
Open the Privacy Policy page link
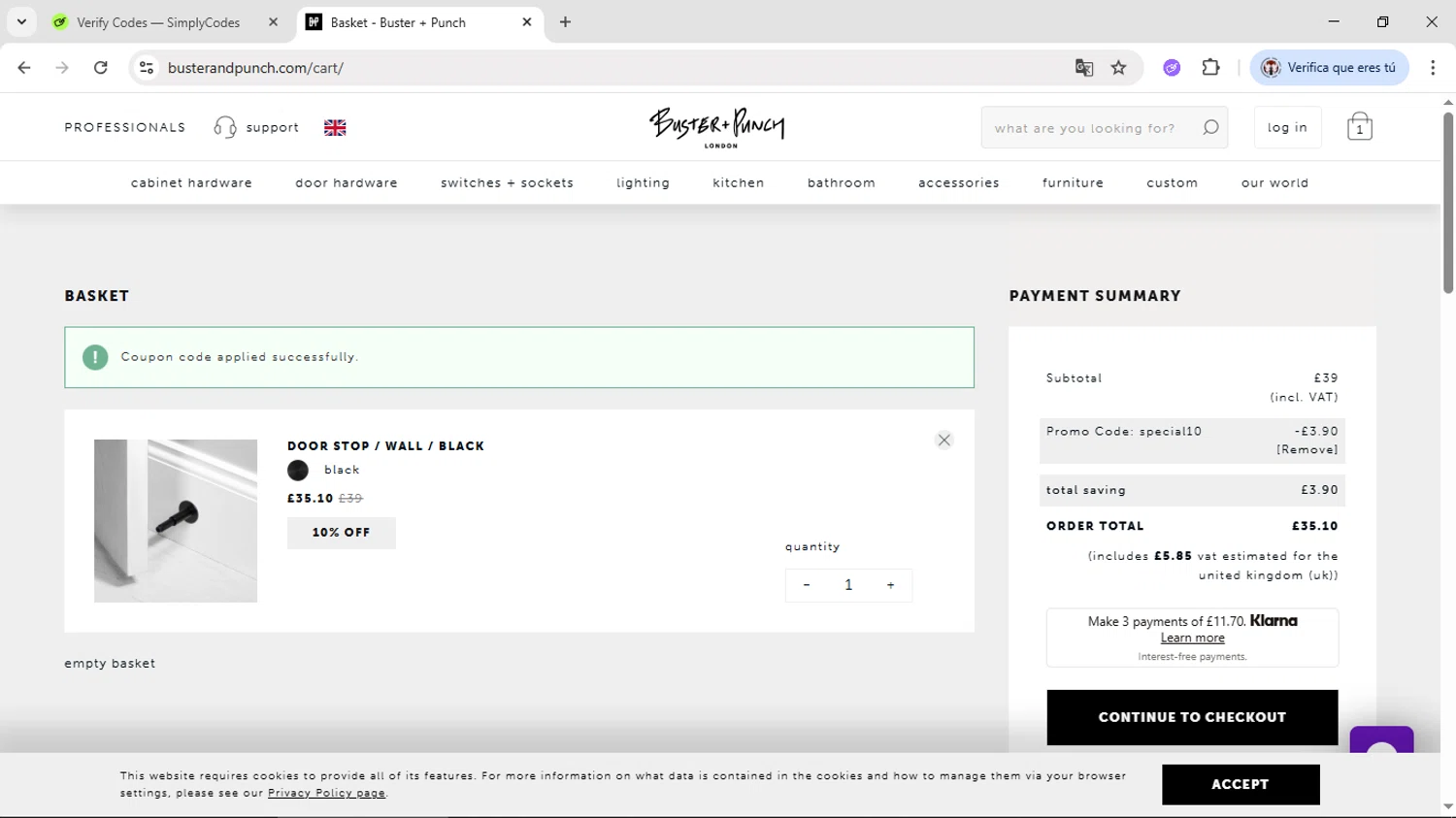pyautogui.click(x=326, y=793)
